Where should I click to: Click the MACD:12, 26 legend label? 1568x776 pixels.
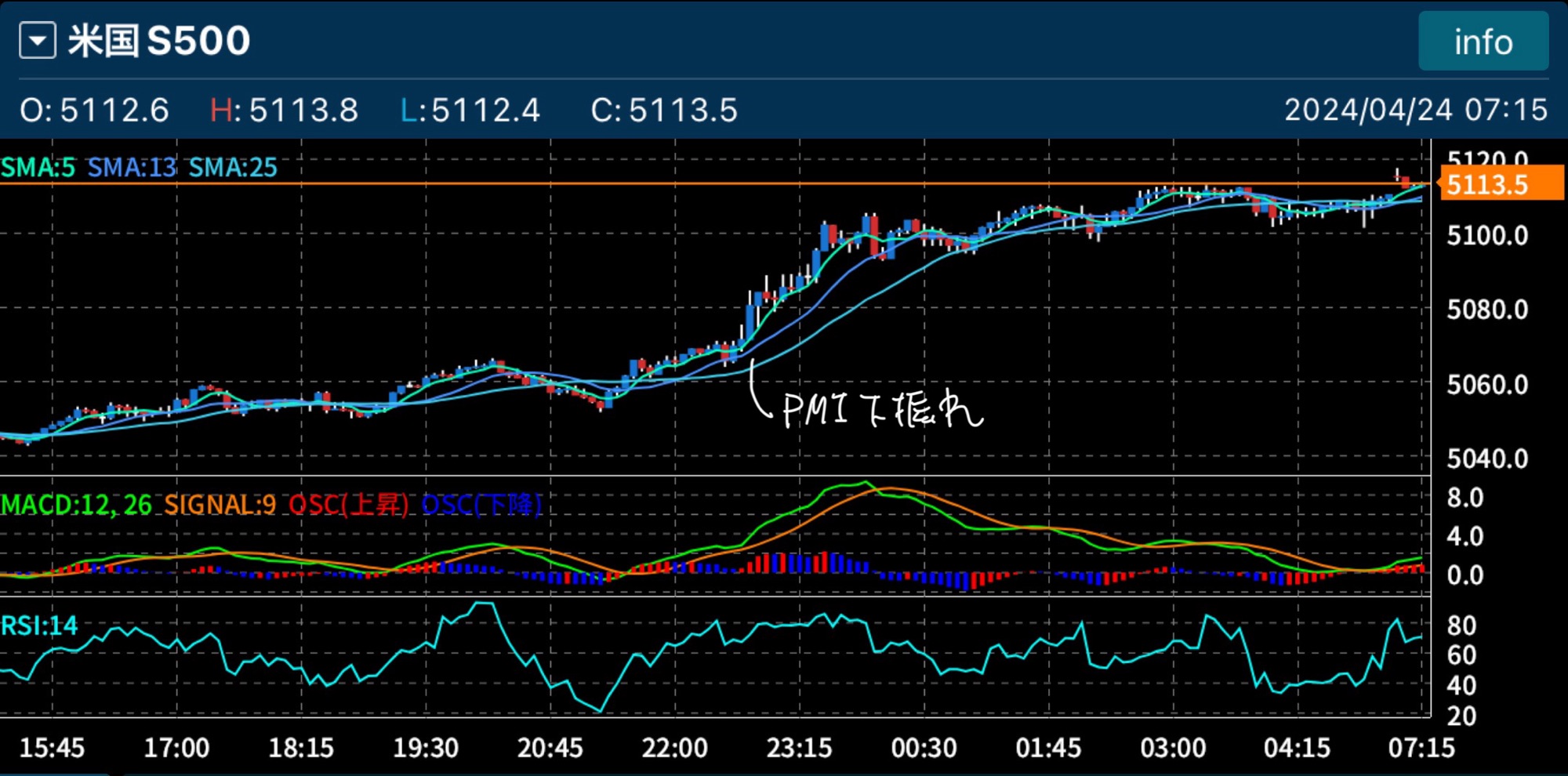coord(76,505)
